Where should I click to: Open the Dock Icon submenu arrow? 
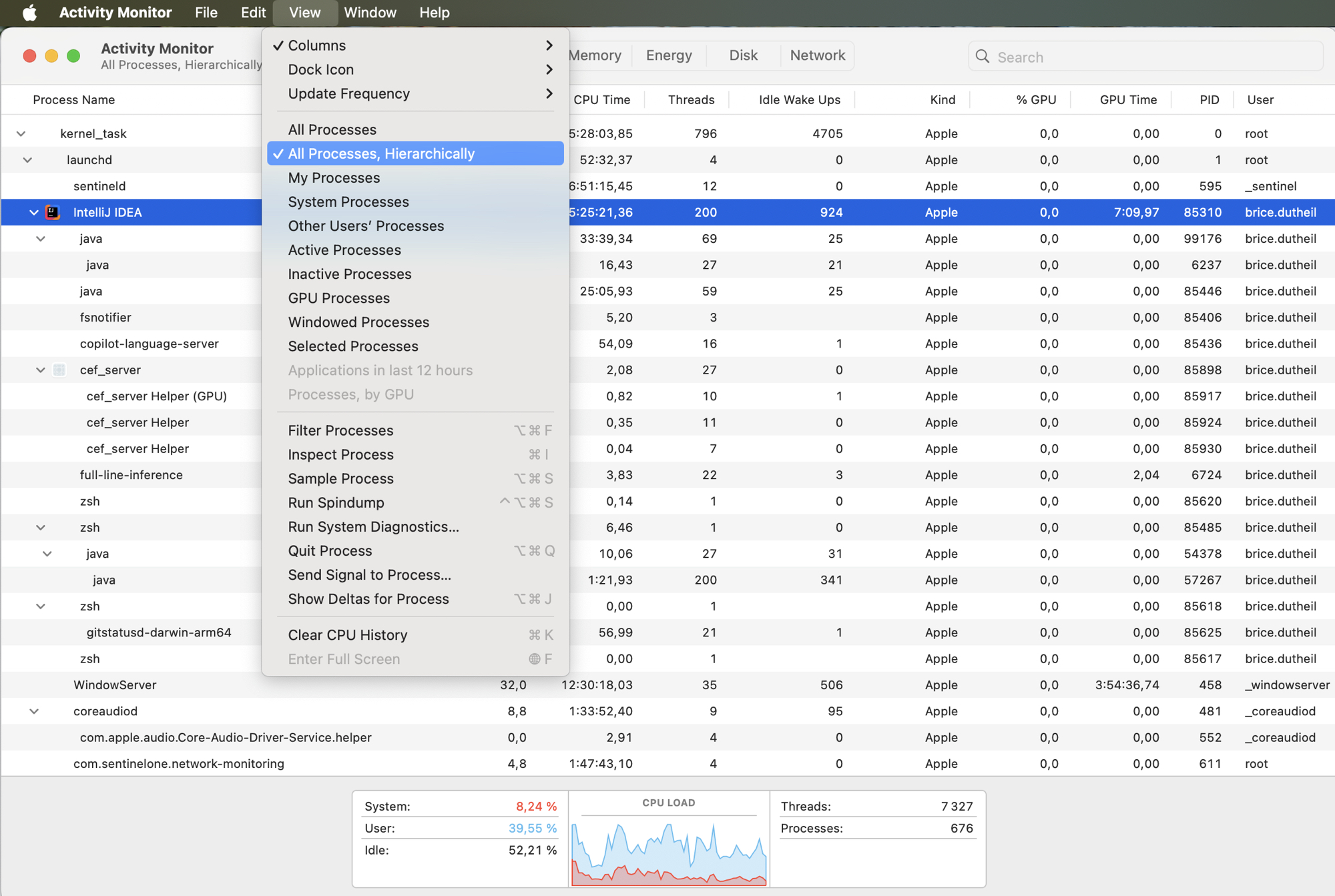click(549, 69)
